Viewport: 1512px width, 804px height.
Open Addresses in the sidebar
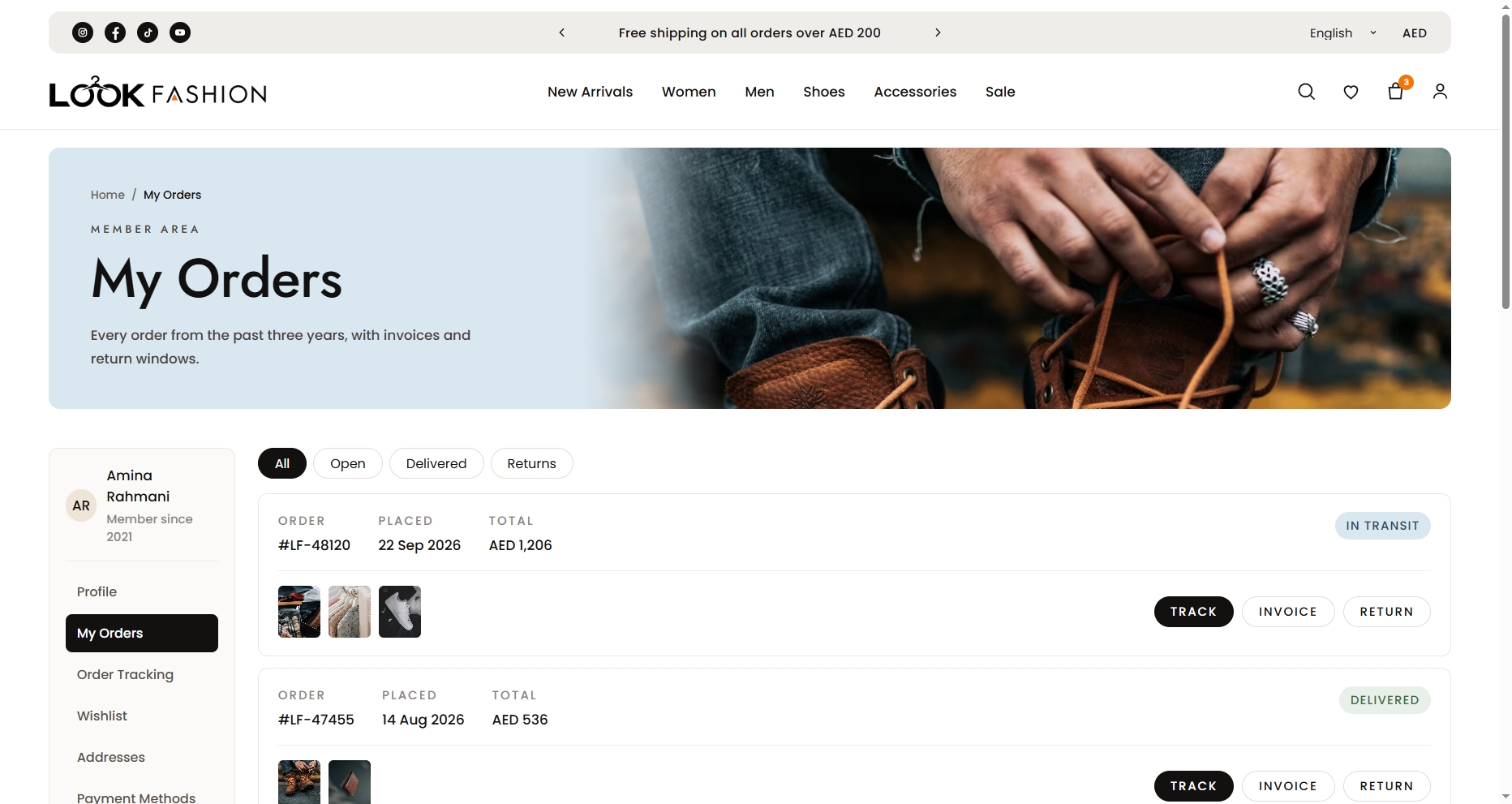(x=142, y=757)
